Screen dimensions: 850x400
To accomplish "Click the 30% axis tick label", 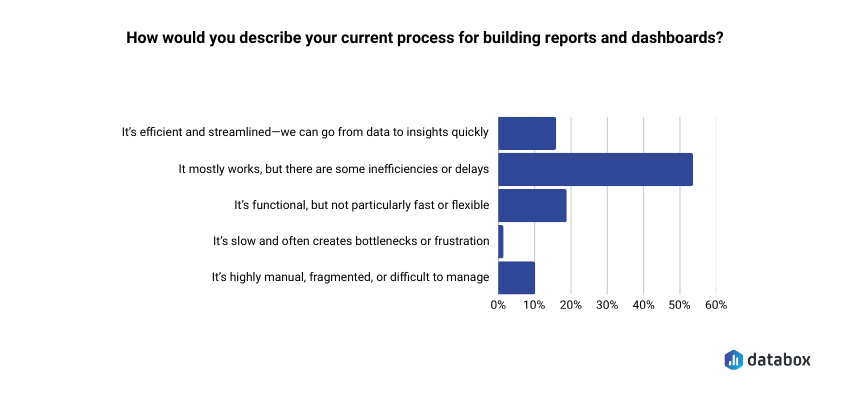I will coord(607,304).
